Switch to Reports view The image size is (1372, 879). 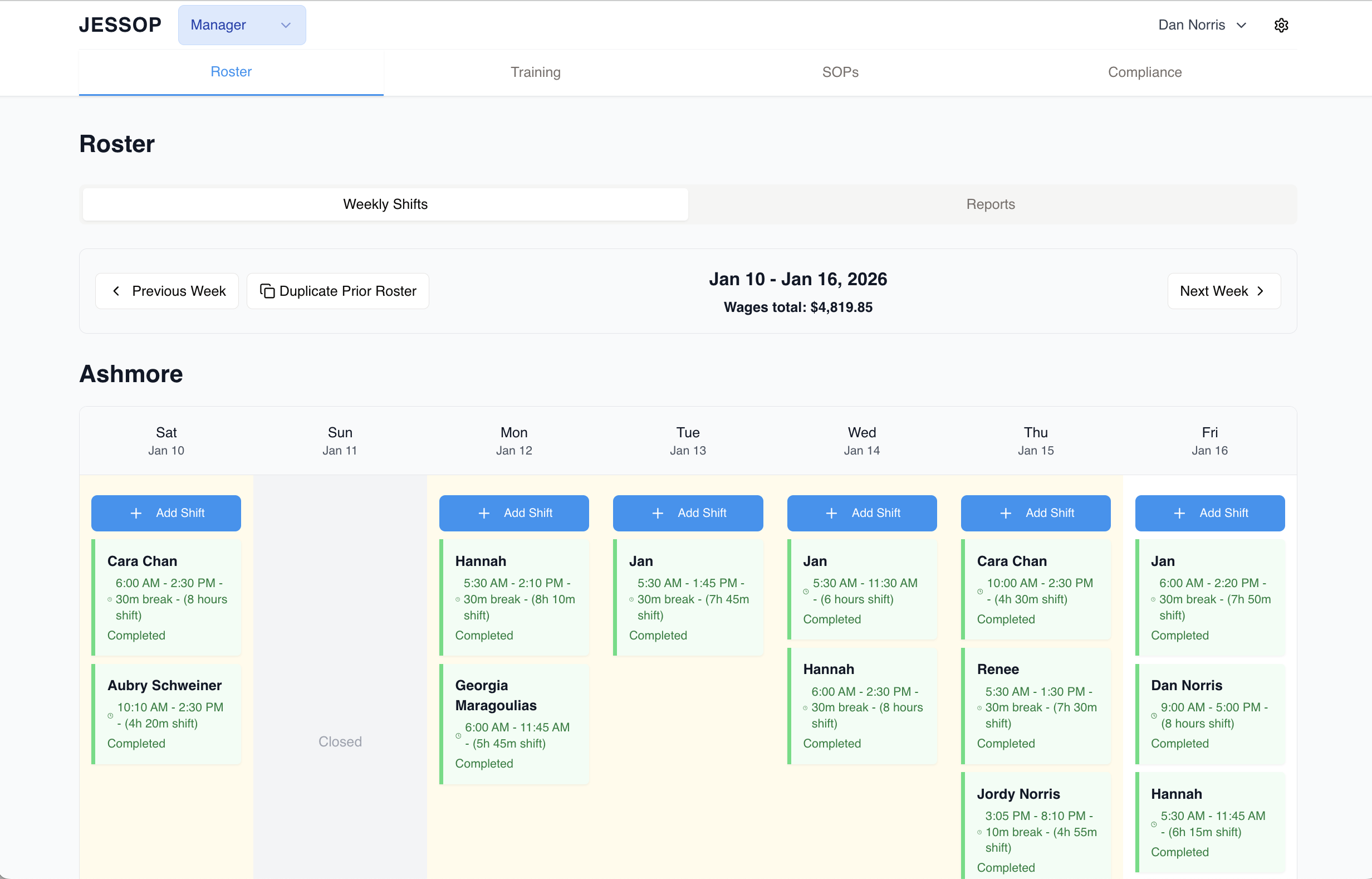pos(990,204)
